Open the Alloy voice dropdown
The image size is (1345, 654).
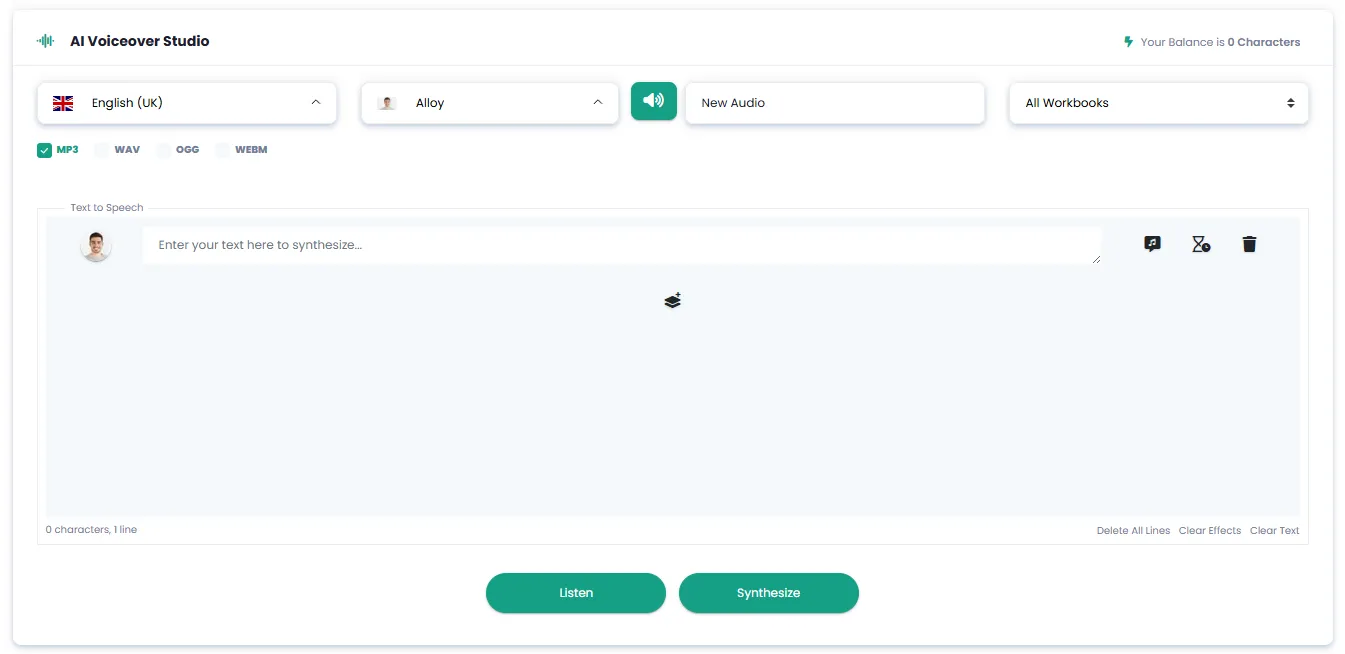(490, 103)
